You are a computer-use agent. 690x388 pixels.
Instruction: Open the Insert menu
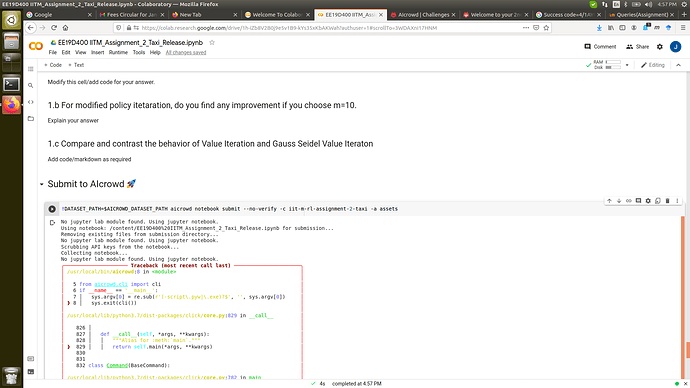98,52
